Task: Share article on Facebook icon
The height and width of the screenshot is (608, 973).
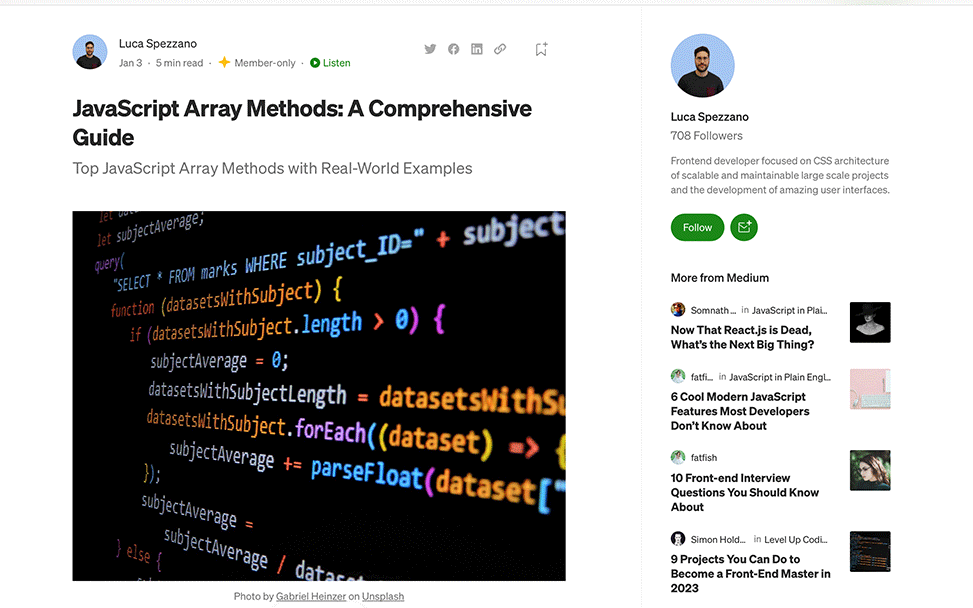Action: (x=454, y=49)
